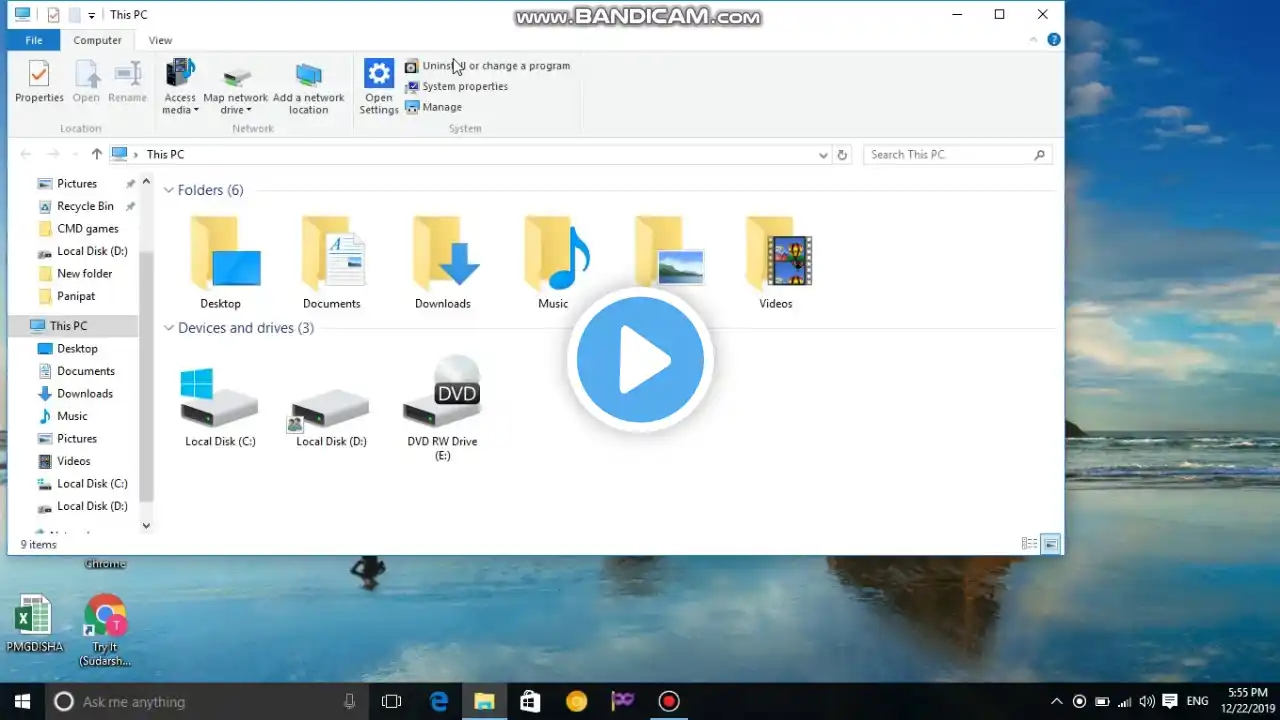
Task: Open Microsoft Store from the taskbar
Action: (530, 702)
